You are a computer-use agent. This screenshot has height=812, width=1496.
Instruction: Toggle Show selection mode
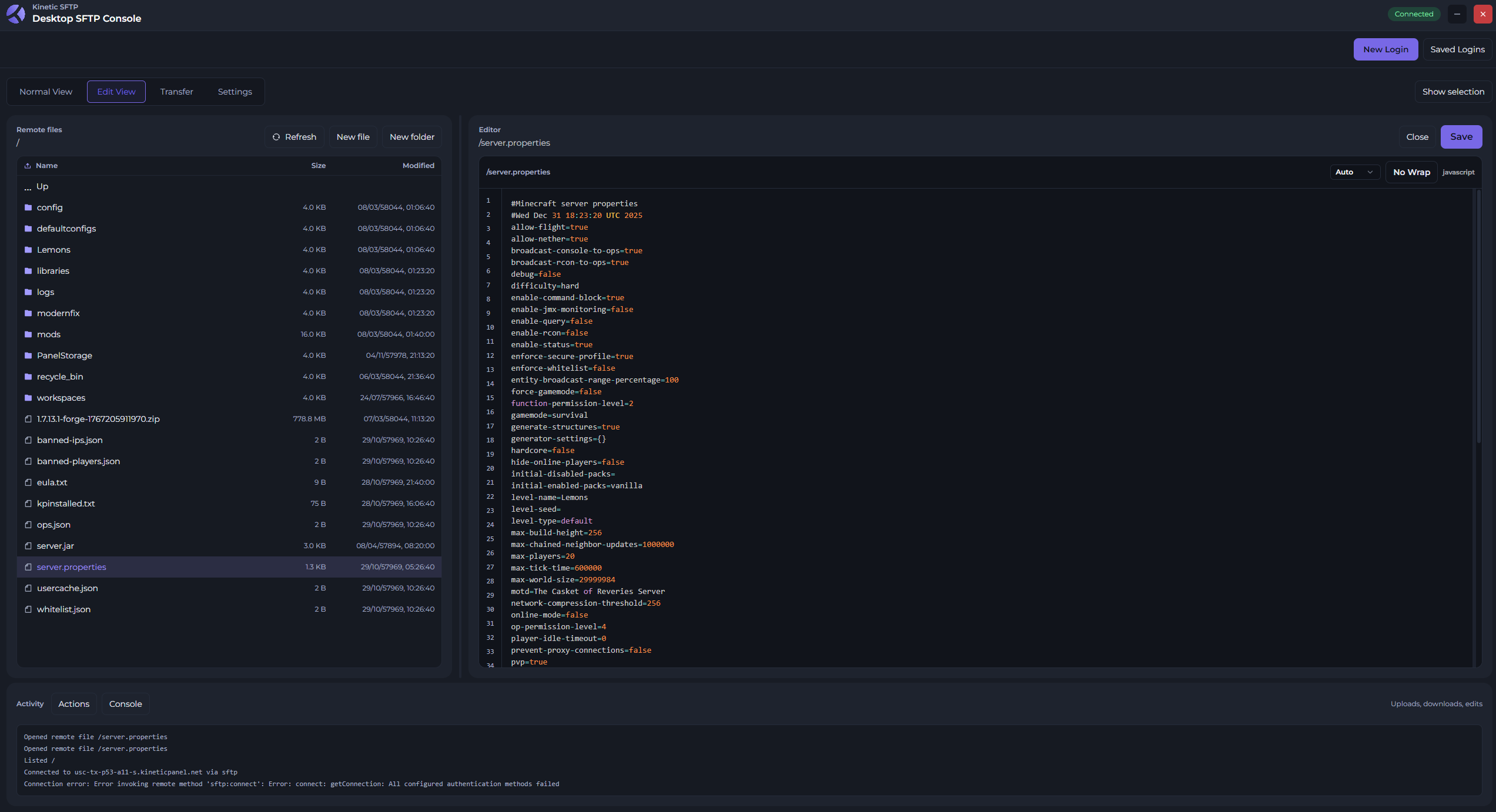click(1453, 92)
